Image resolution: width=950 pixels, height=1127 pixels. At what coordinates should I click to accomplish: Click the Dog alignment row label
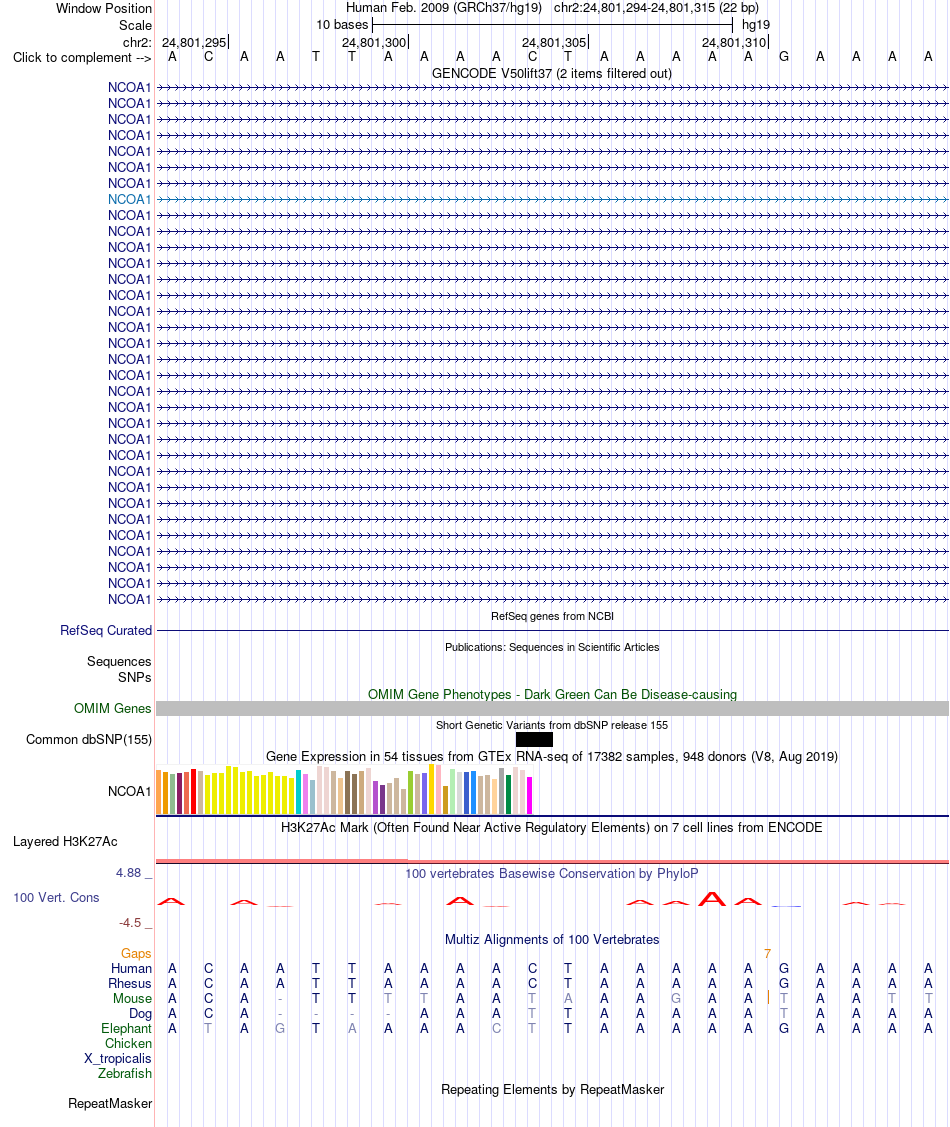(x=140, y=1013)
